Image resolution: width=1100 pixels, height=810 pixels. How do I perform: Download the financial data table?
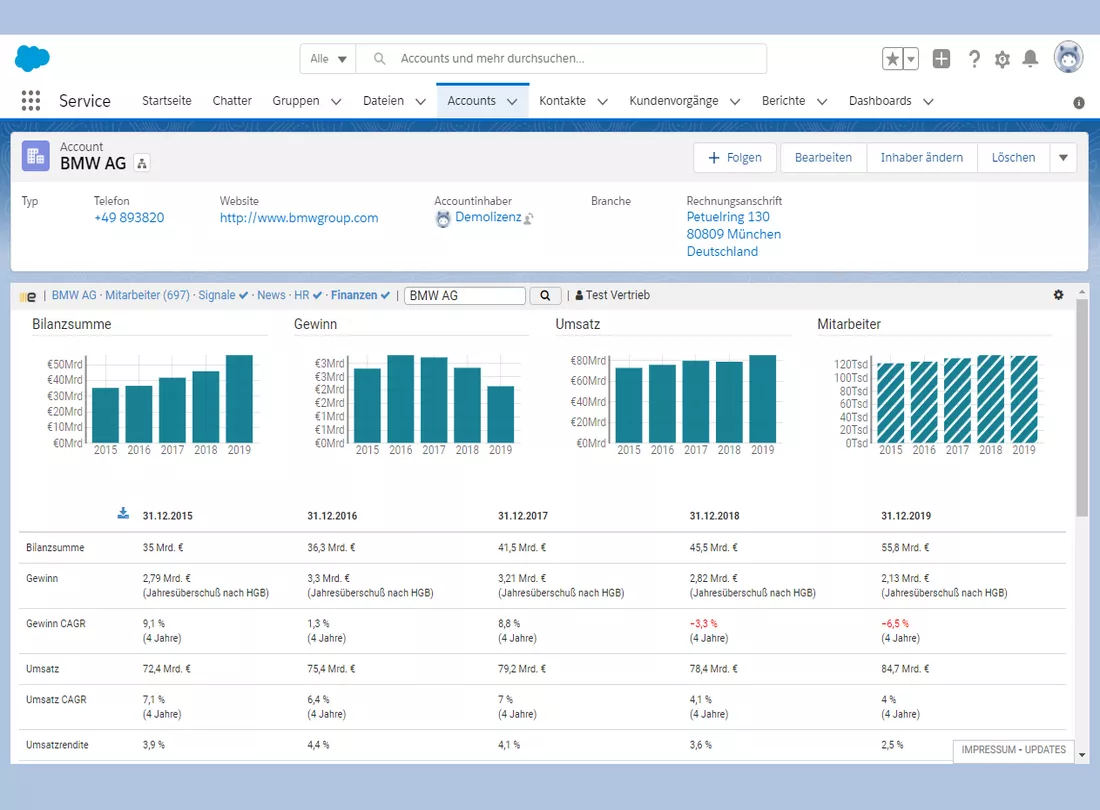tap(123, 513)
